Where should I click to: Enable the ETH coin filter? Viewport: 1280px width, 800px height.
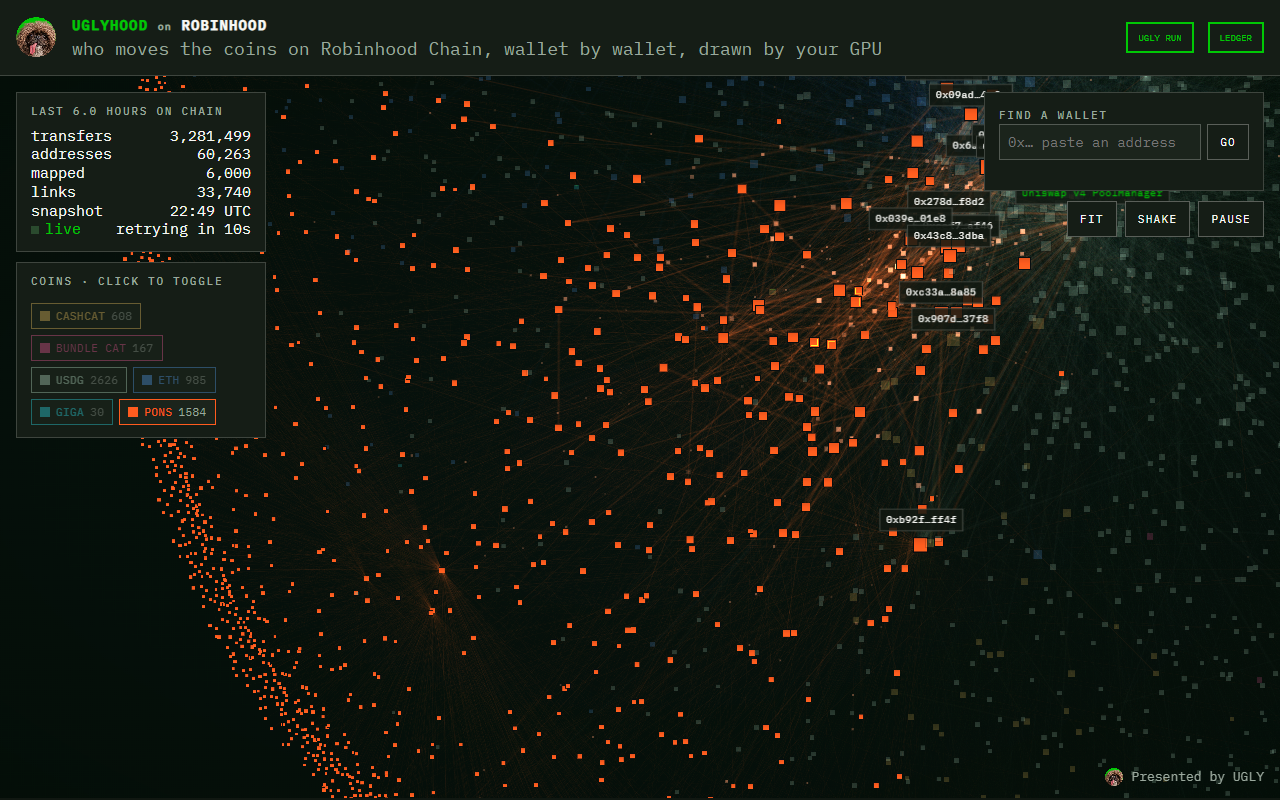tap(174, 381)
